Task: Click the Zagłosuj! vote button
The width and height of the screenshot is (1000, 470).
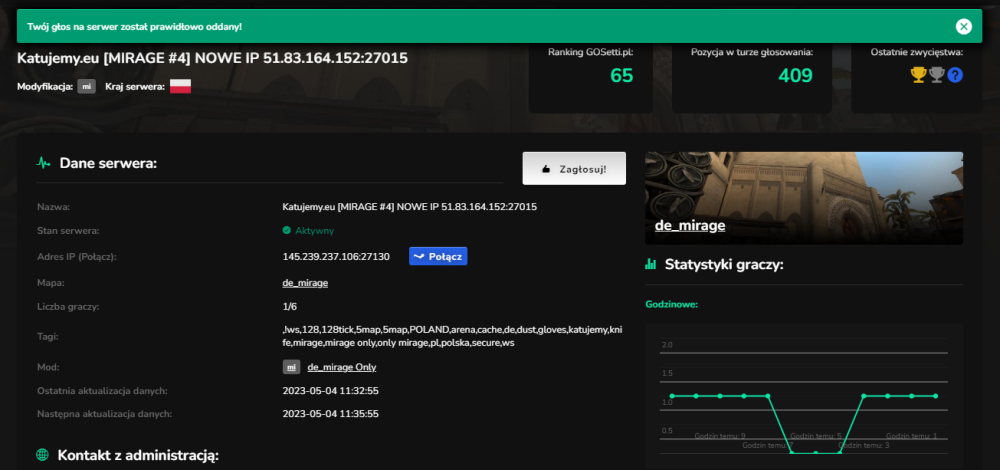Action: coord(574,168)
